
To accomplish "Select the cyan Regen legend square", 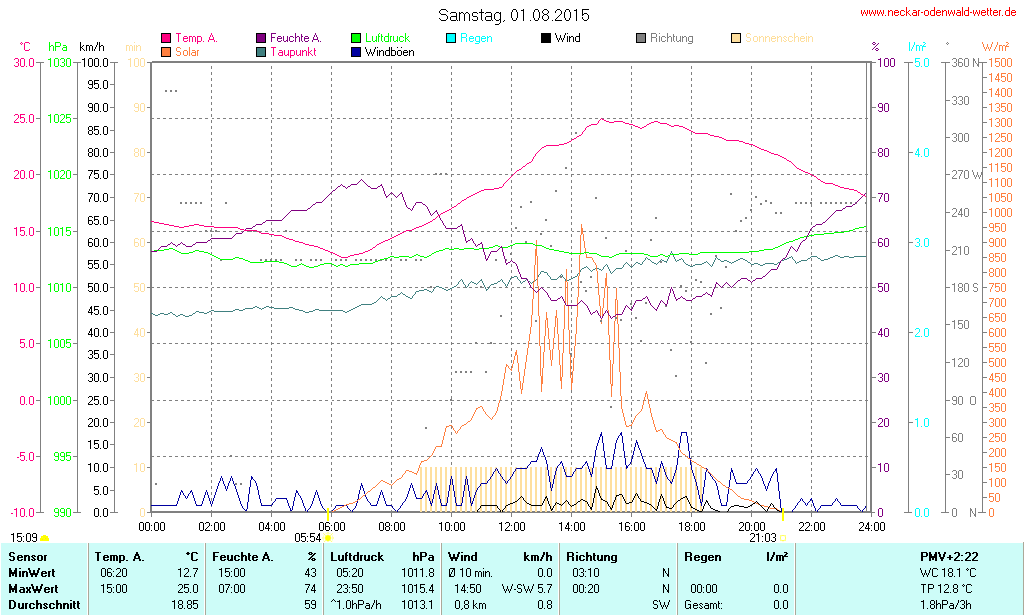I will [451, 38].
